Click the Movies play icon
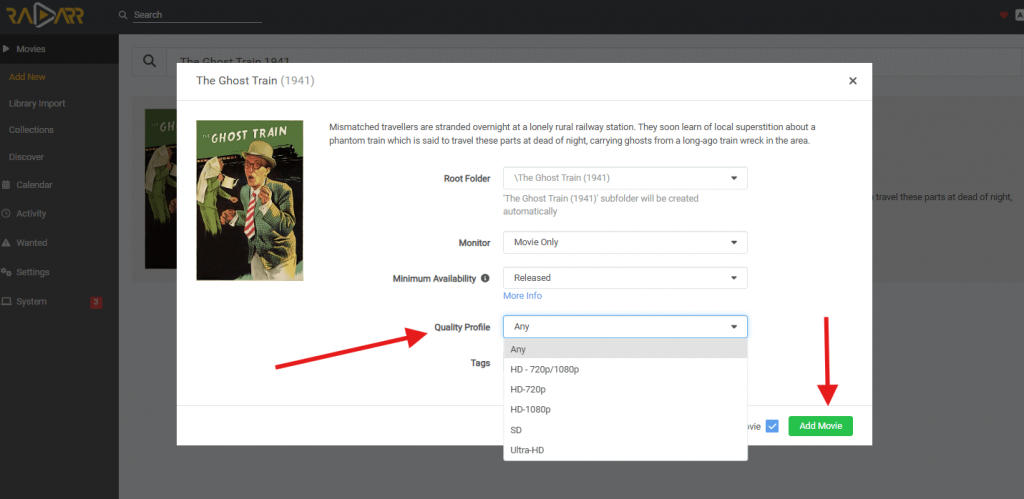 6,49
